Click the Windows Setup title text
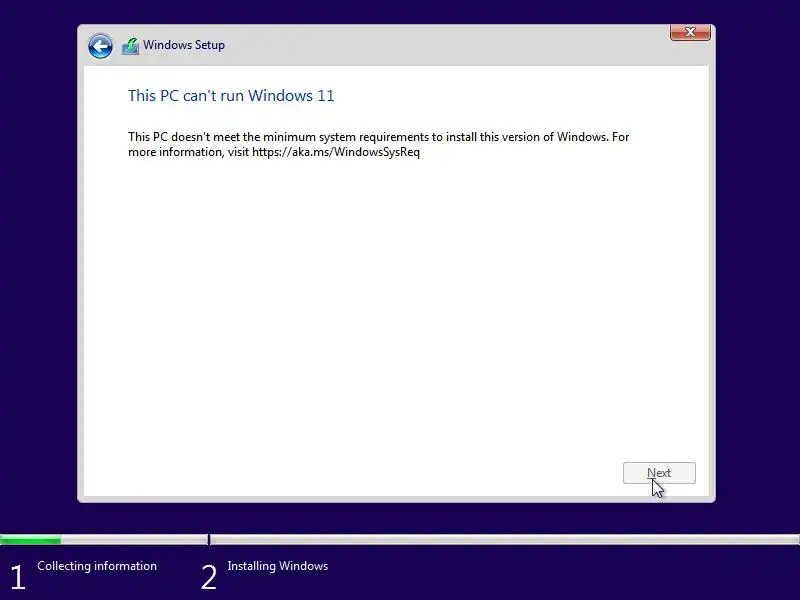This screenshot has width=800, height=600. (x=184, y=45)
